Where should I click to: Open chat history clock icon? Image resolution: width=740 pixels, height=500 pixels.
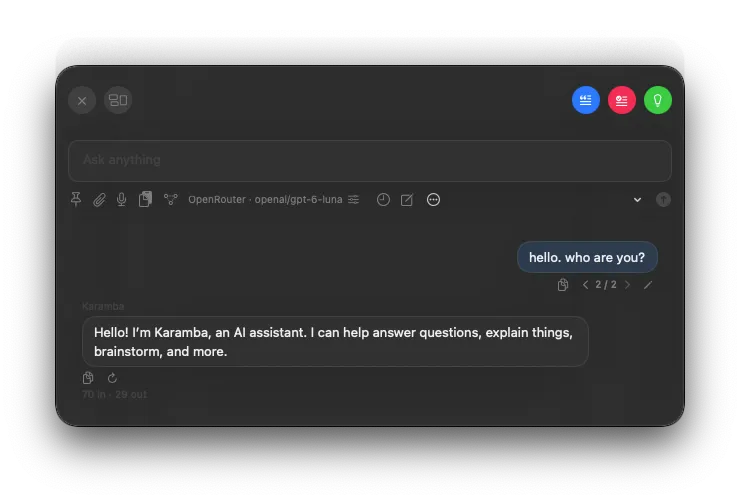[383, 200]
